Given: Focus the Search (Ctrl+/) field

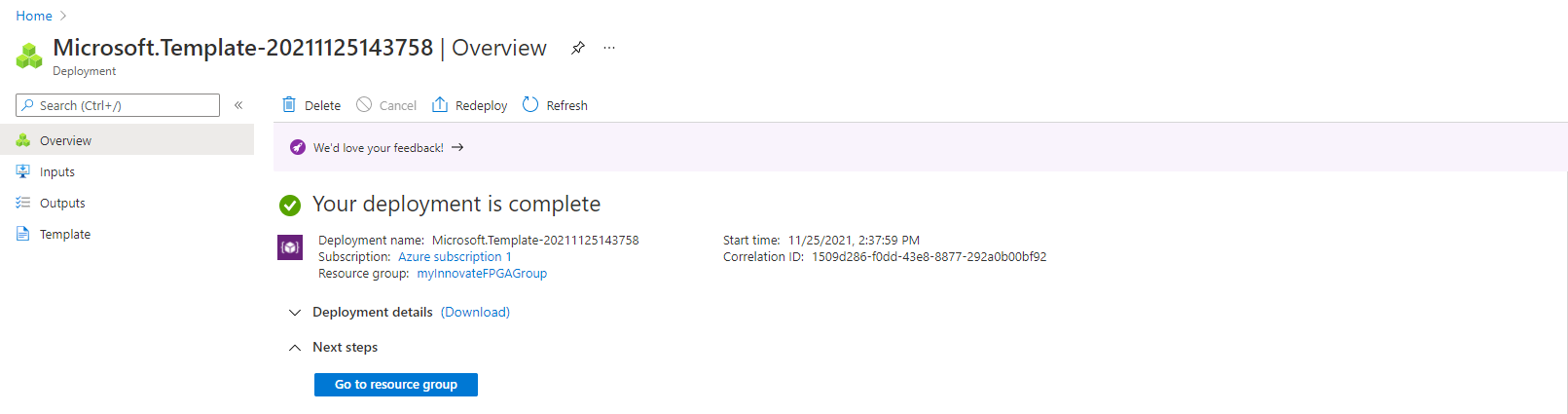Looking at the screenshot, I should tap(118, 105).
